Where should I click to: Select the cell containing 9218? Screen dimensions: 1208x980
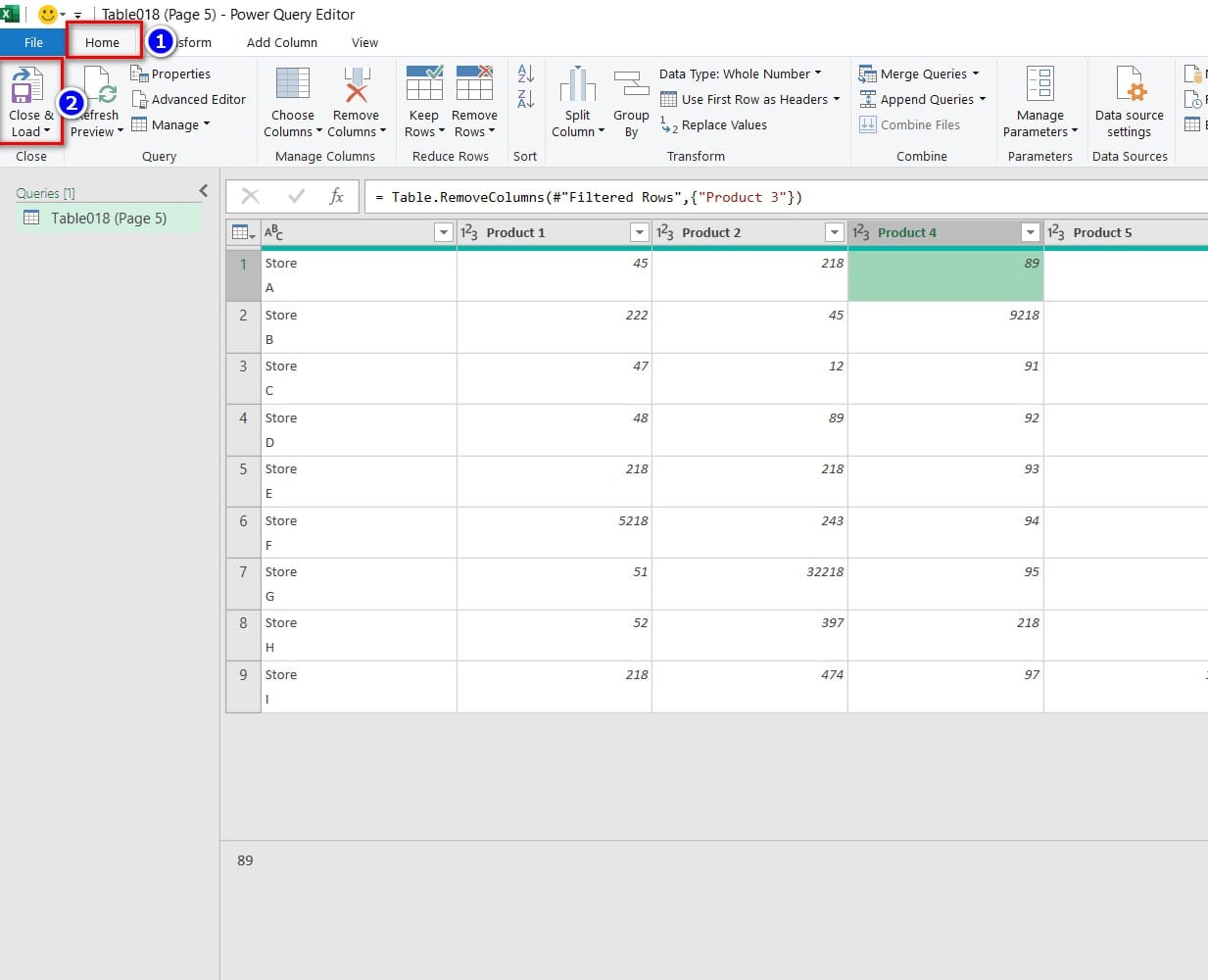click(x=945, y=326)
